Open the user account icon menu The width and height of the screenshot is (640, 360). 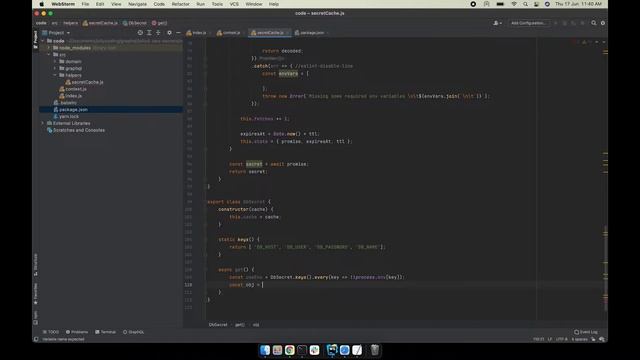click(x=497, y=23)
